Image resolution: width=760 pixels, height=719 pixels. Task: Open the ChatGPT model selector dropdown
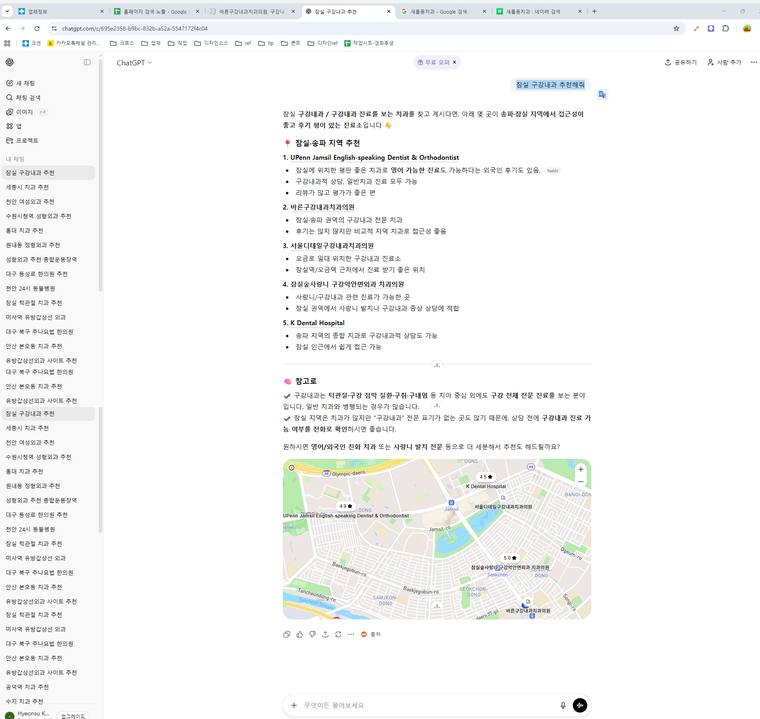pyautogui.click(x=134, y=63)
